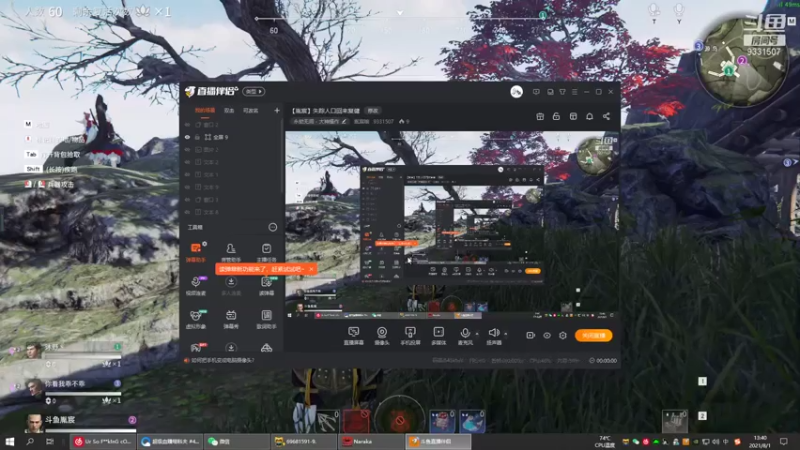Viewport: 800px width, 450px height.
Task: Edit the stream category with pencil icon
Action: pos(344,121)
